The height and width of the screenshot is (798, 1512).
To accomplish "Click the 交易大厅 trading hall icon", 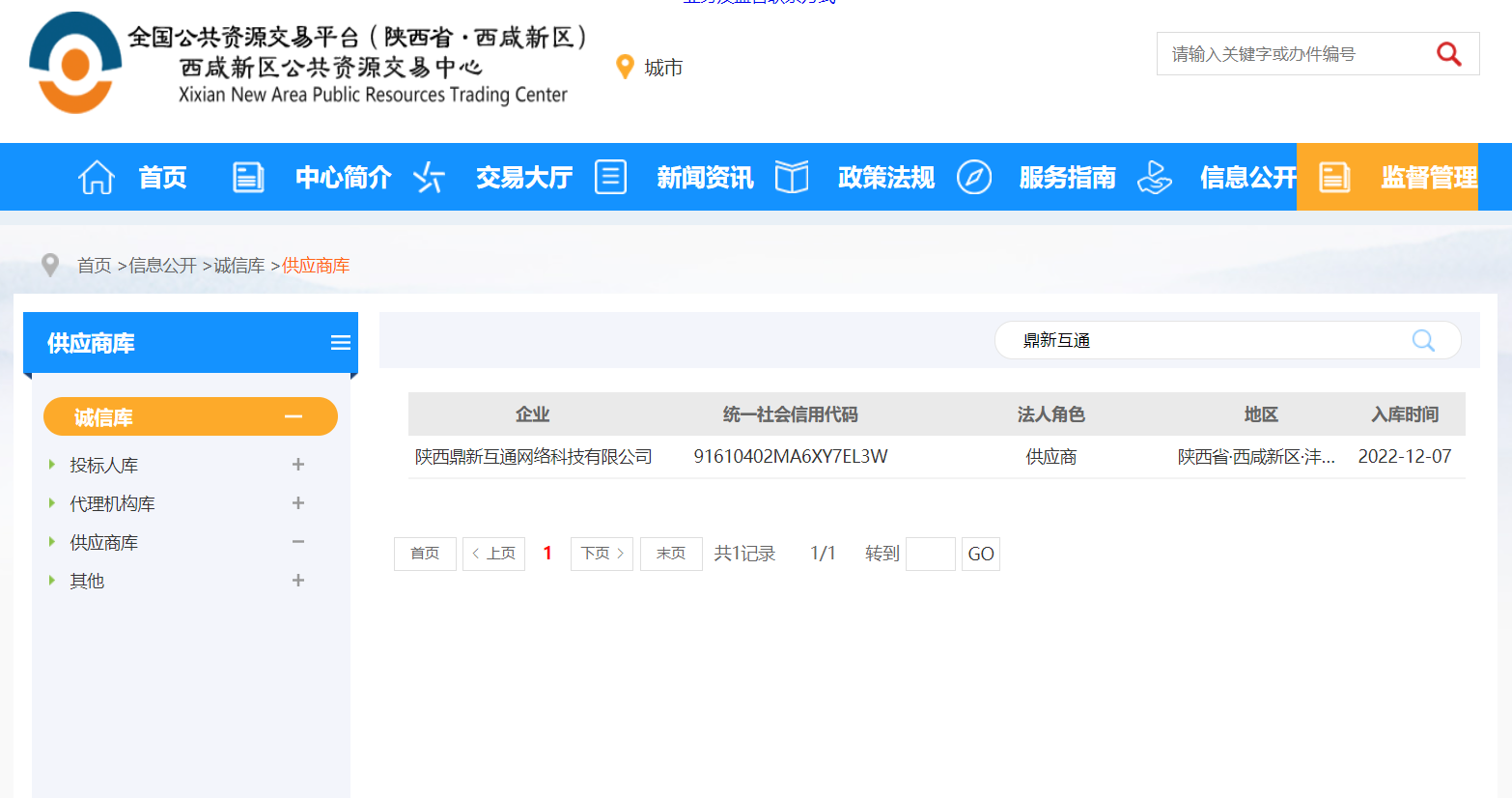I will click(429, 177).
